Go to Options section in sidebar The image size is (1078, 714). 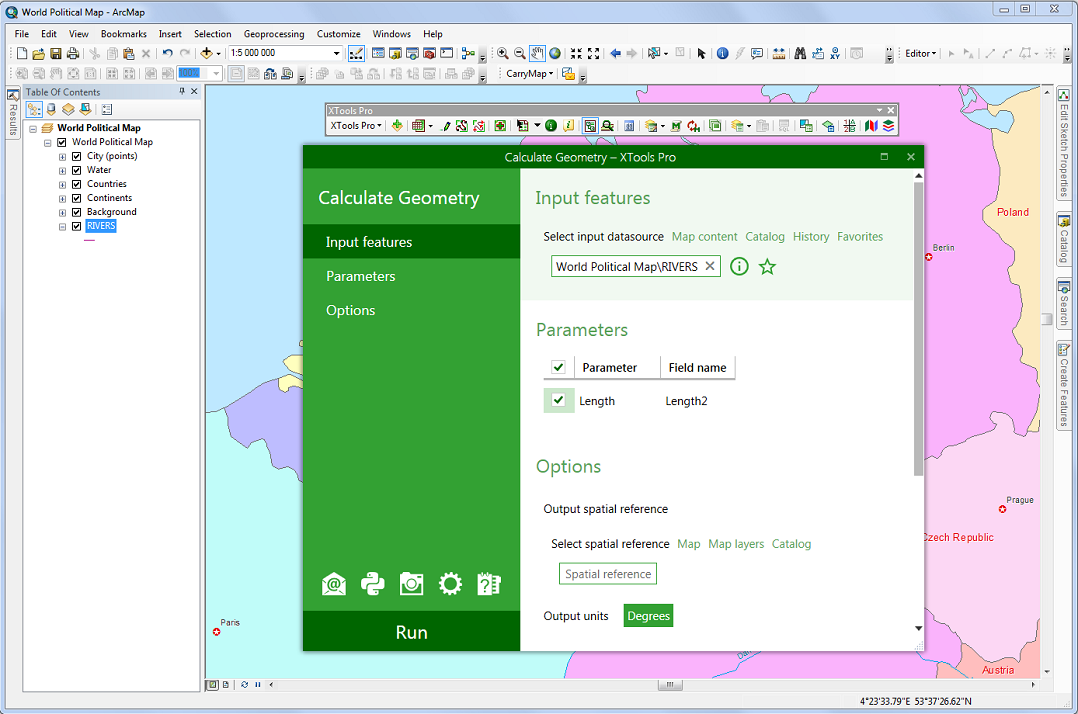(x=411, y=311)
